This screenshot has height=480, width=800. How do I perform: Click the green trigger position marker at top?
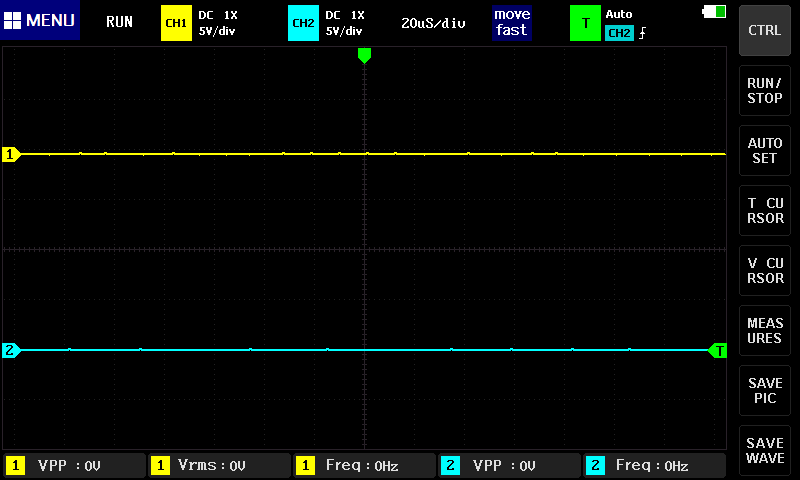[364, 56]
